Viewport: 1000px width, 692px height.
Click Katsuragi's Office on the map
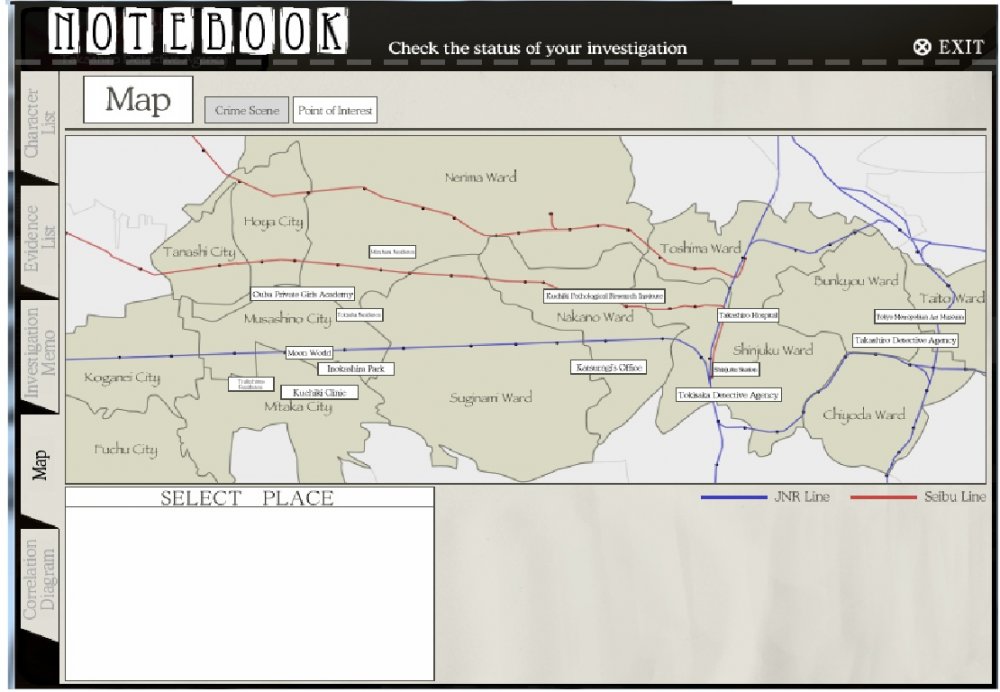coord(608,367)
